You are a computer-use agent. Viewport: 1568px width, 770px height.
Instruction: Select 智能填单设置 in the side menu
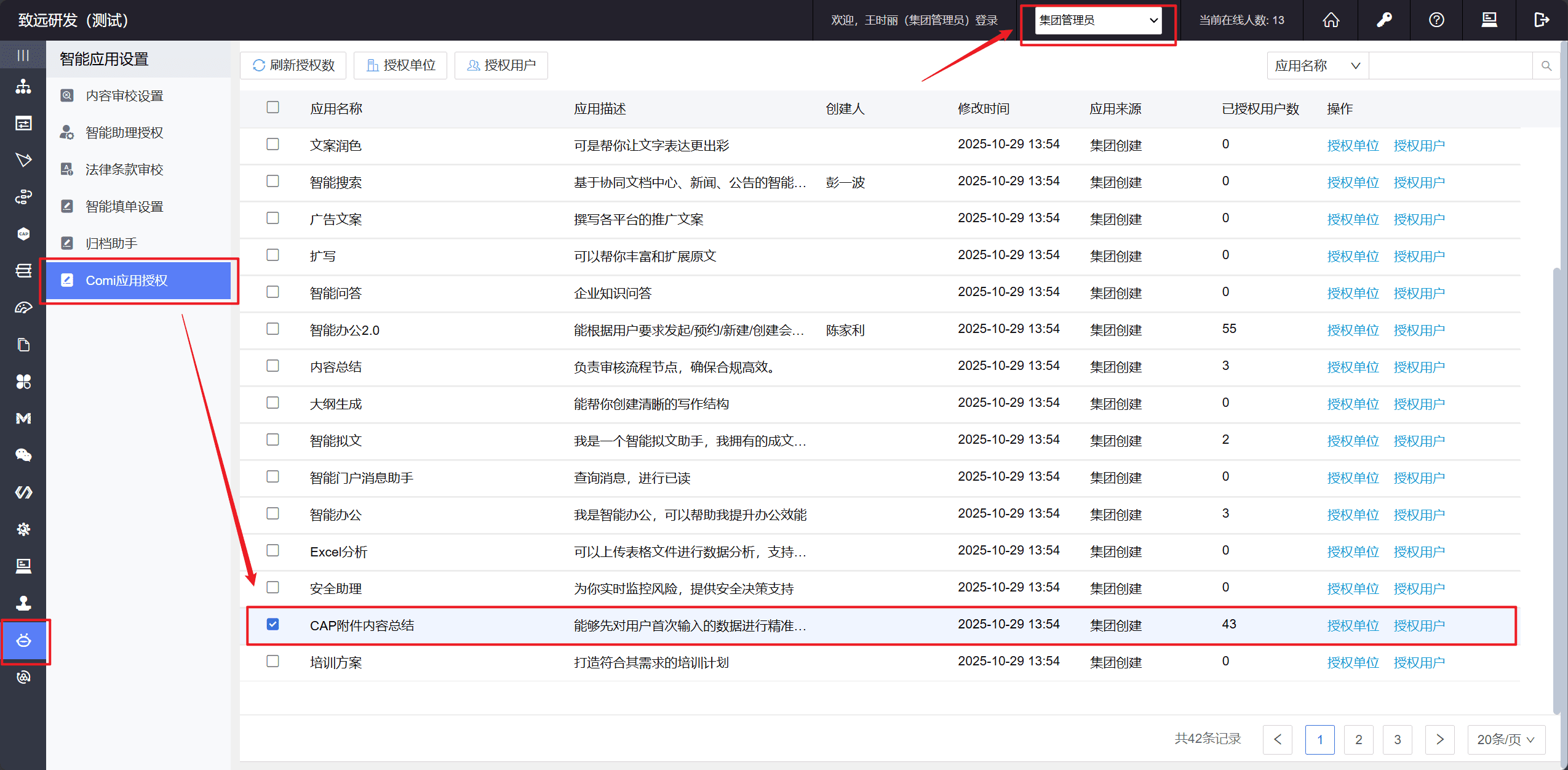pos(138,207)
